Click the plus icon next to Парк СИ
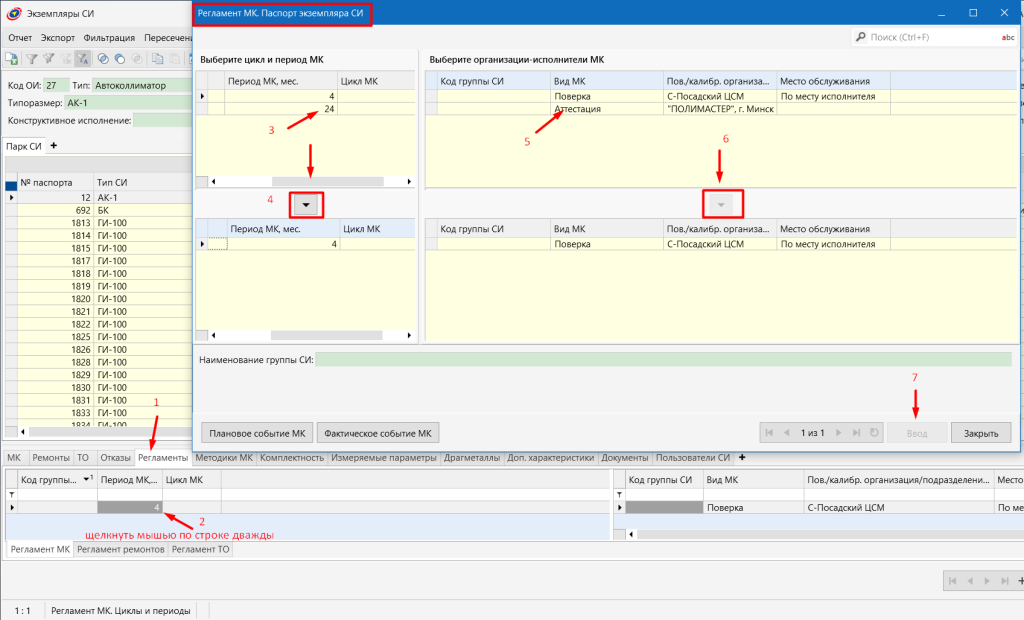Image resolution: width=1024 pixels, height=620 pixels. (54, 146)
